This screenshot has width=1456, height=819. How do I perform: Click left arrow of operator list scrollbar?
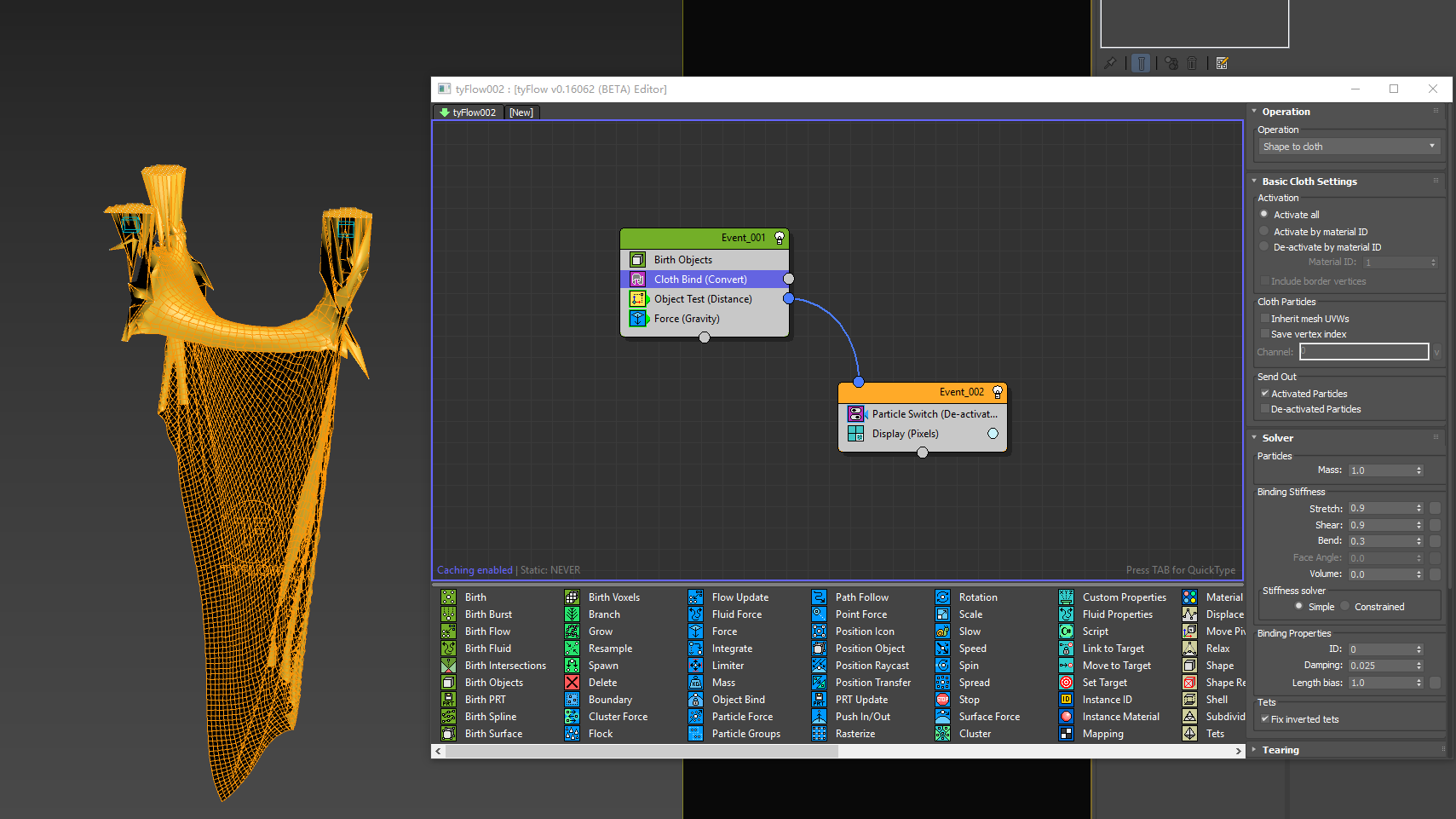(x=439, y=751)
